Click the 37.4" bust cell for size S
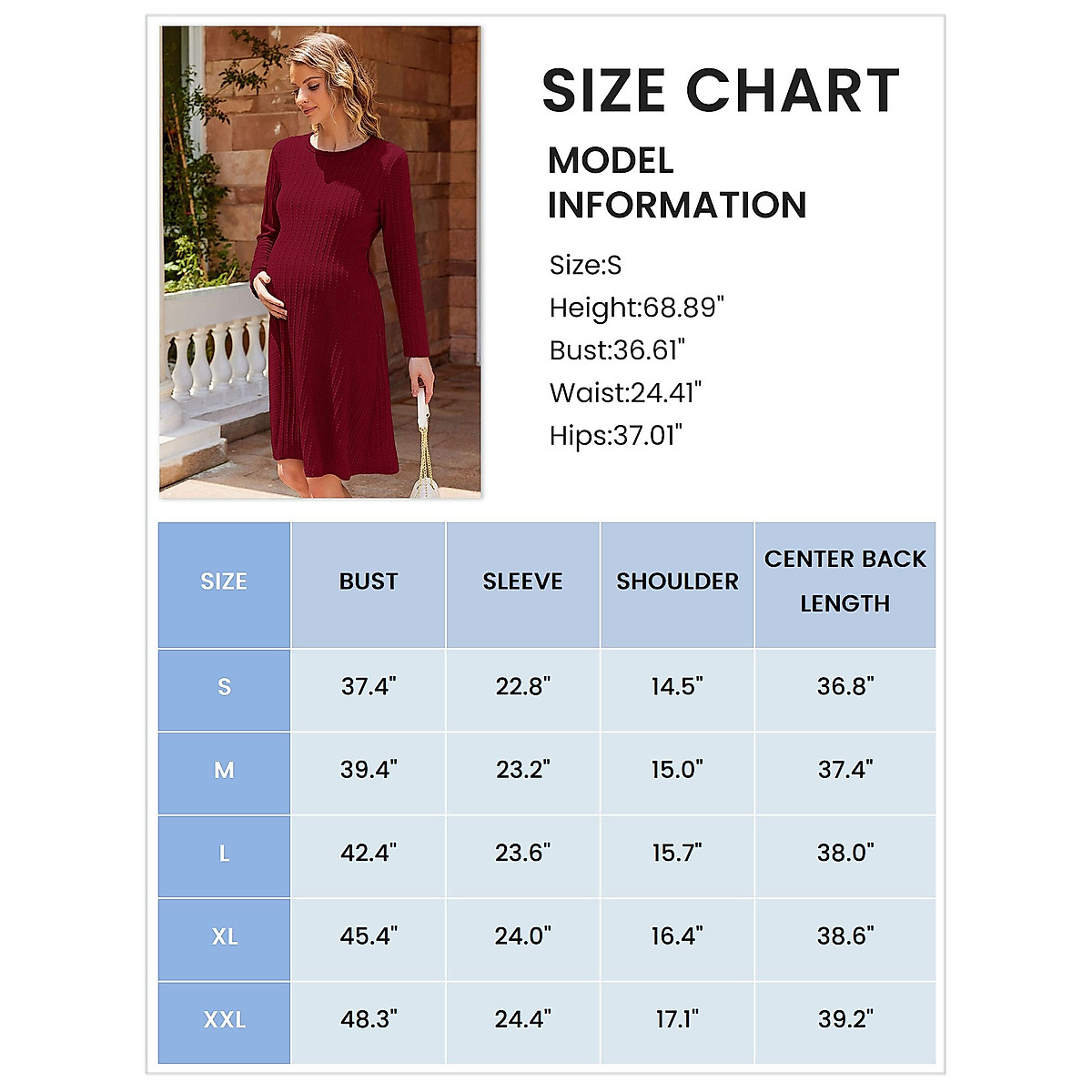Image resolution: width=1092 pixels, height=1092 pixels. pyautogui.click(x=369, y=687)
